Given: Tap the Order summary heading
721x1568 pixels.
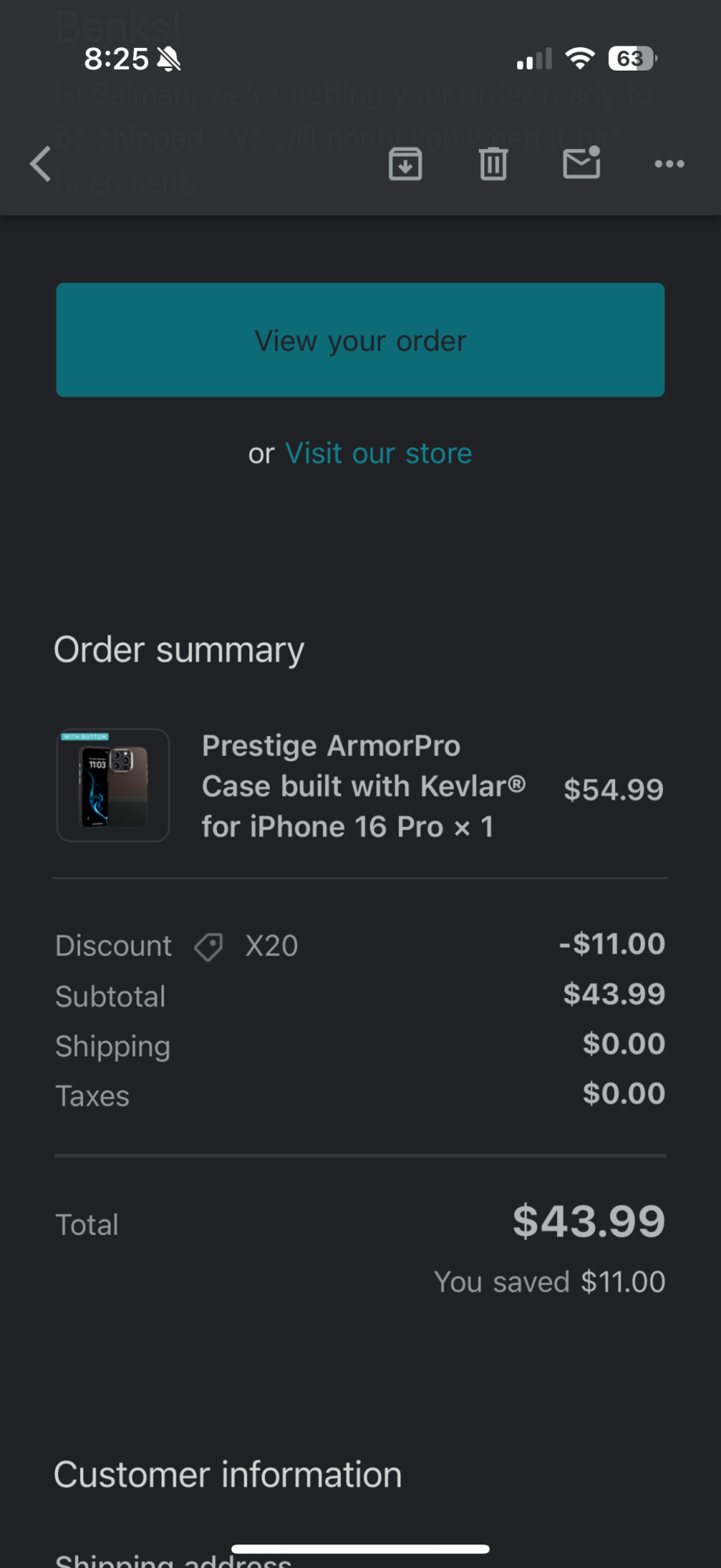Looking at the screenshot, I should pyautogui.click(x=179, y=650).
